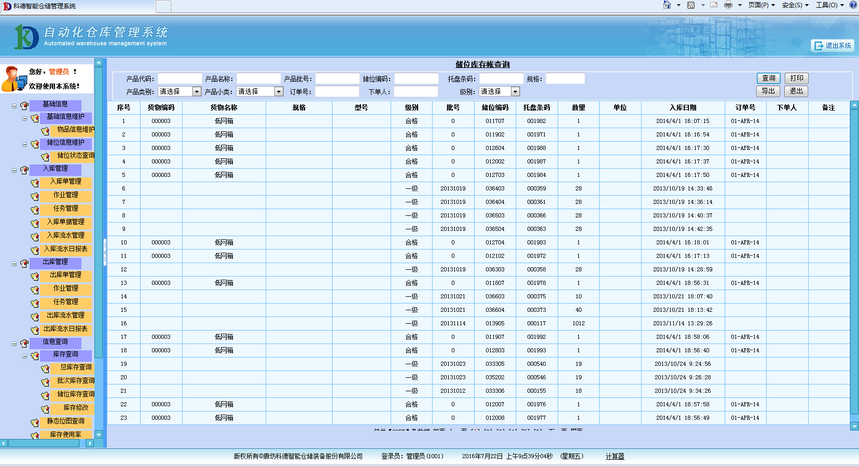This screenshot has width=859, height=467.
Task: Click sidebar horizontal scrollbar right arrow
Action: (90, 443)
